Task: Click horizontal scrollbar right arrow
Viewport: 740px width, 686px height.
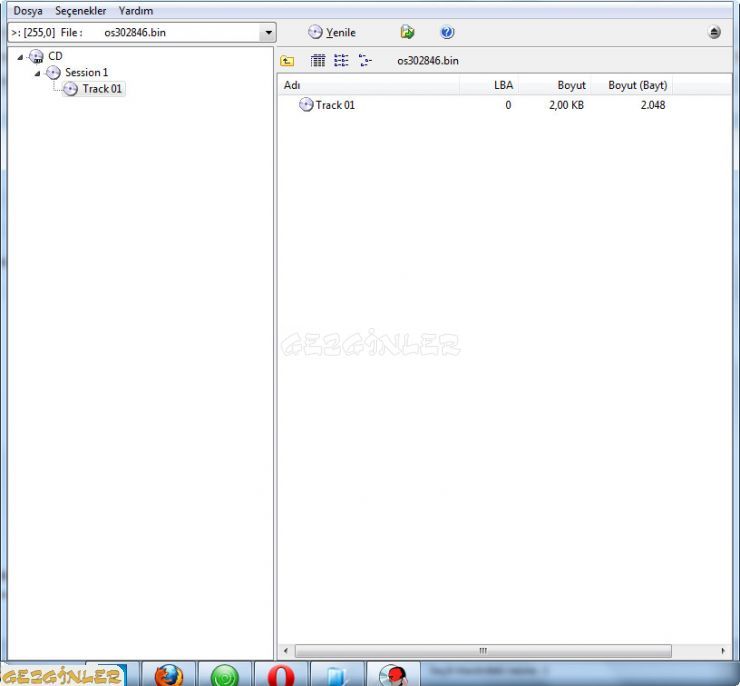Action: tap(723, 651)
